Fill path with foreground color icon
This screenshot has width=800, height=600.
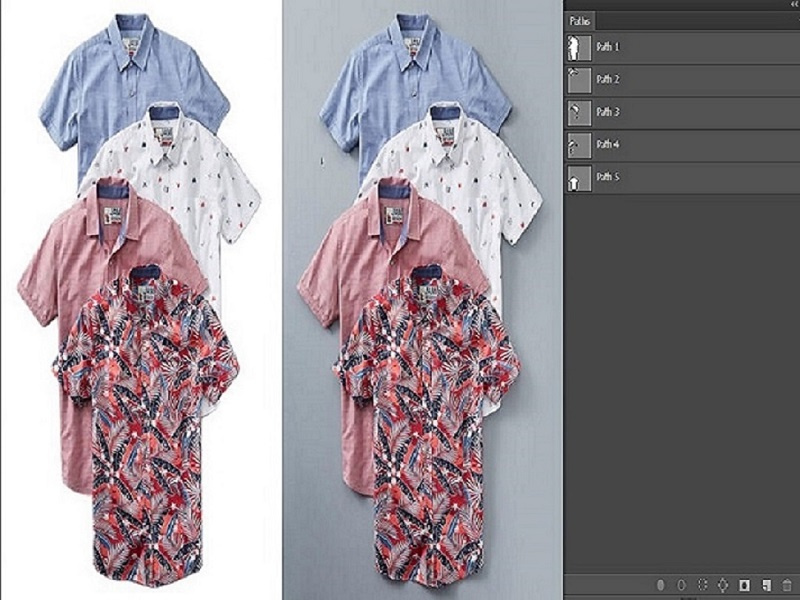click(x=660, y=584)
